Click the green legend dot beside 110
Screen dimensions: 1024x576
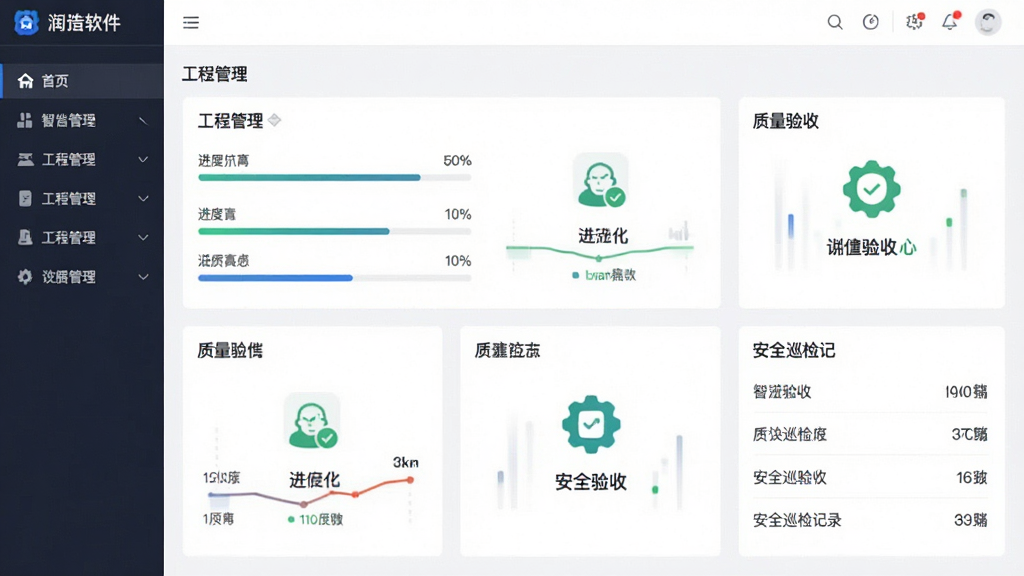(x=291, y=520)
